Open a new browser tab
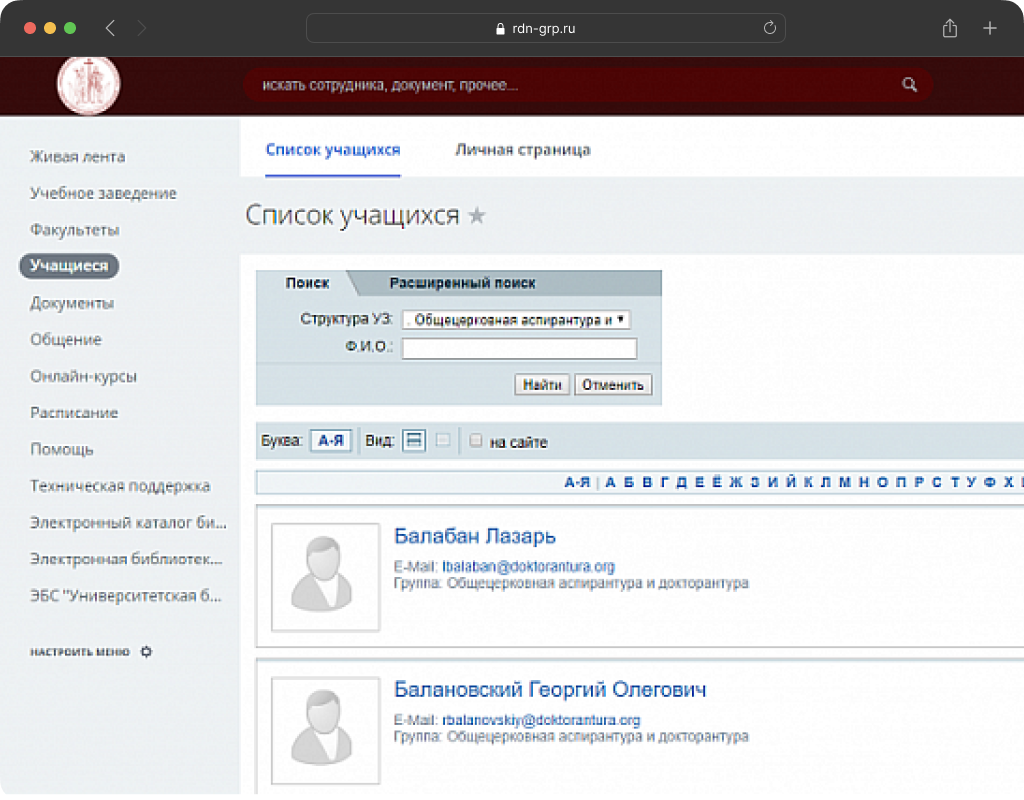 tap(990, 28)
